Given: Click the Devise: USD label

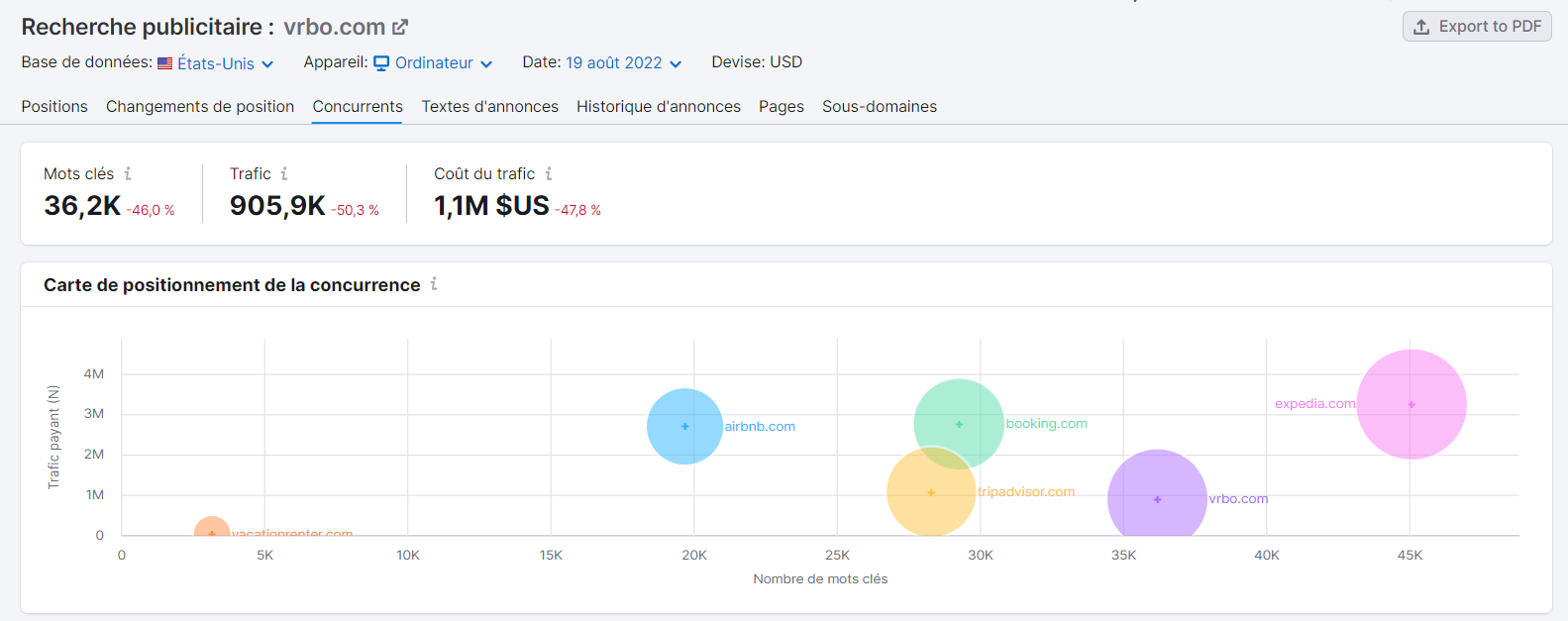Looking at the screenshot, I should [x=757, y=61].
